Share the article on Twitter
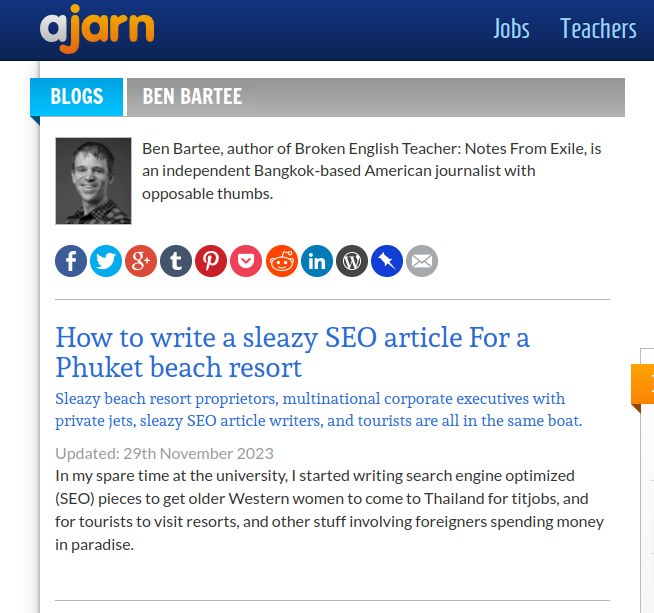654x613 pixels. pyautogui.click(x=106, y=261)
